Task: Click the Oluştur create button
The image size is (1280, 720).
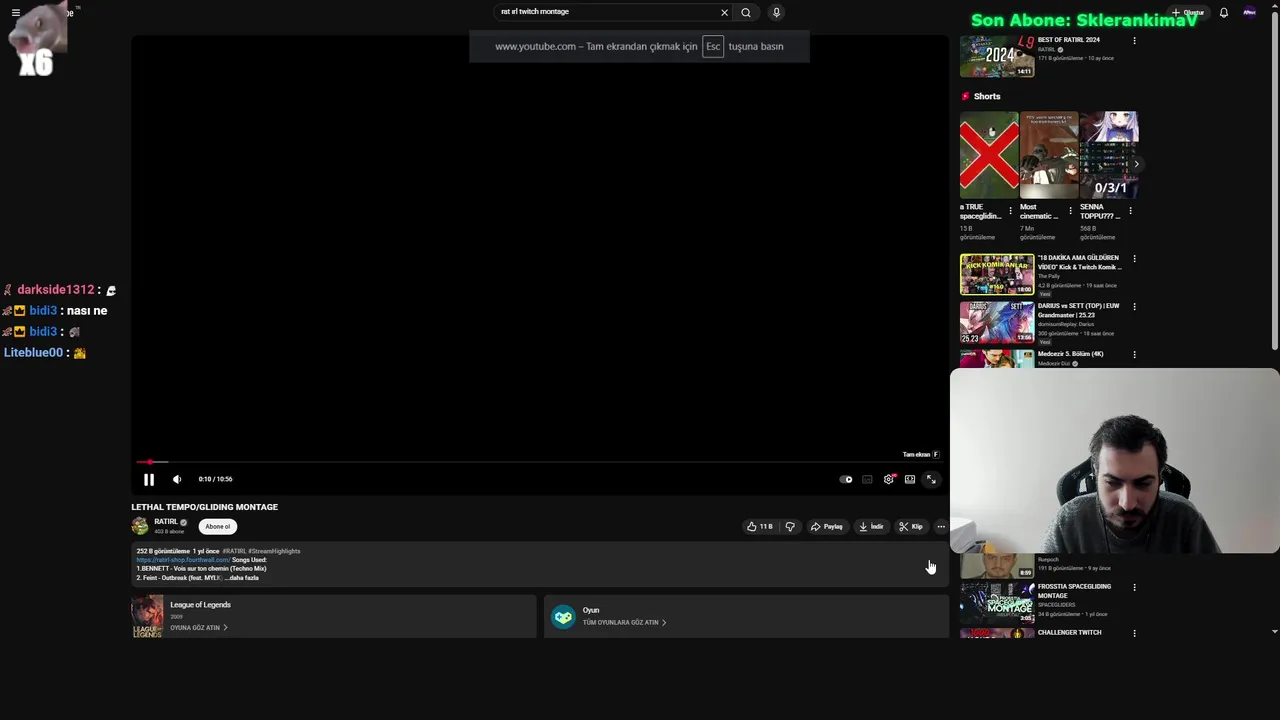Action: point(1188,13)
